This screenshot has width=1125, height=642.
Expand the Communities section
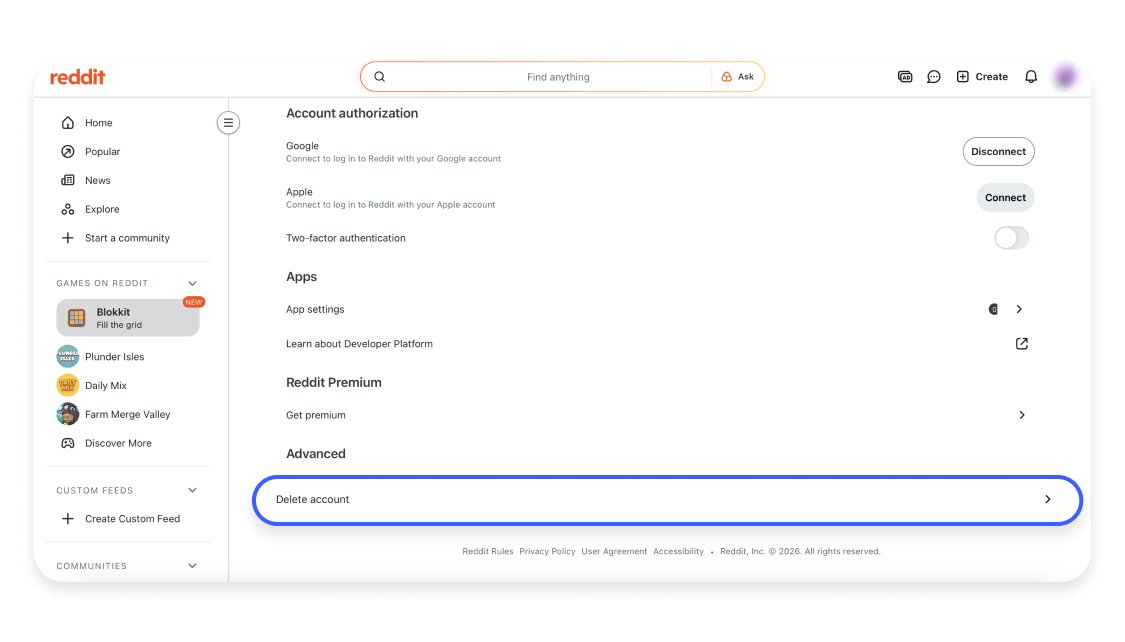192,566
